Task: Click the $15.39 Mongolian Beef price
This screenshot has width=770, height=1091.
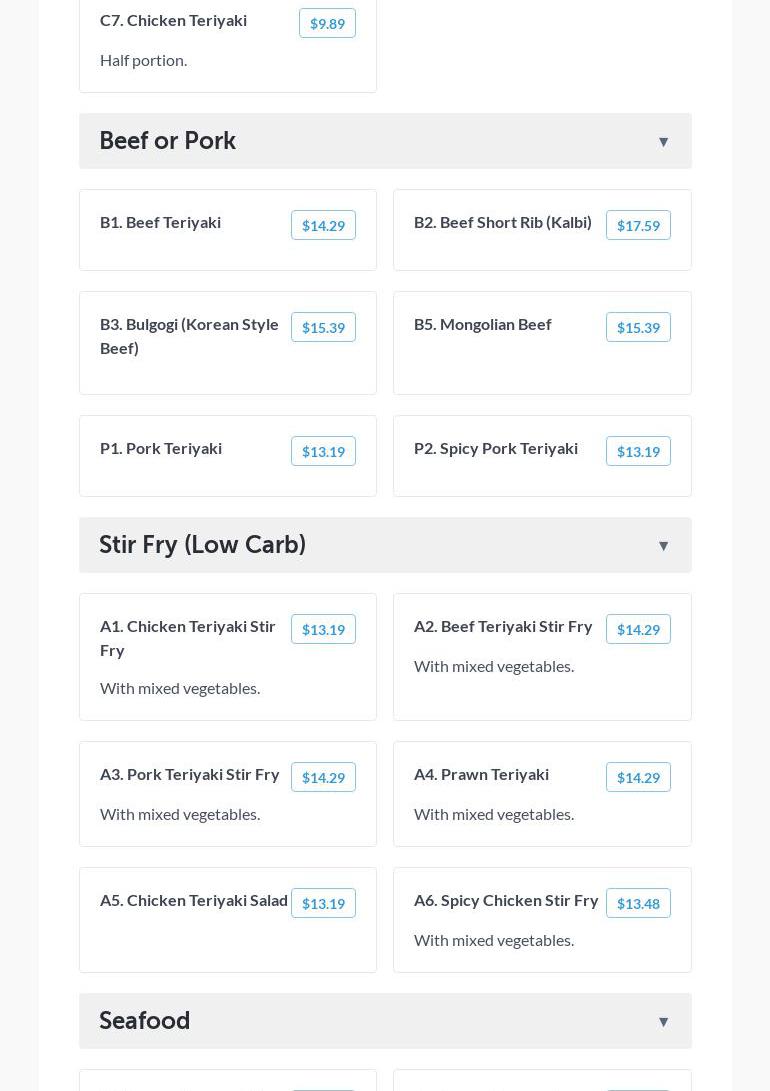Action: tap(638, 327)
